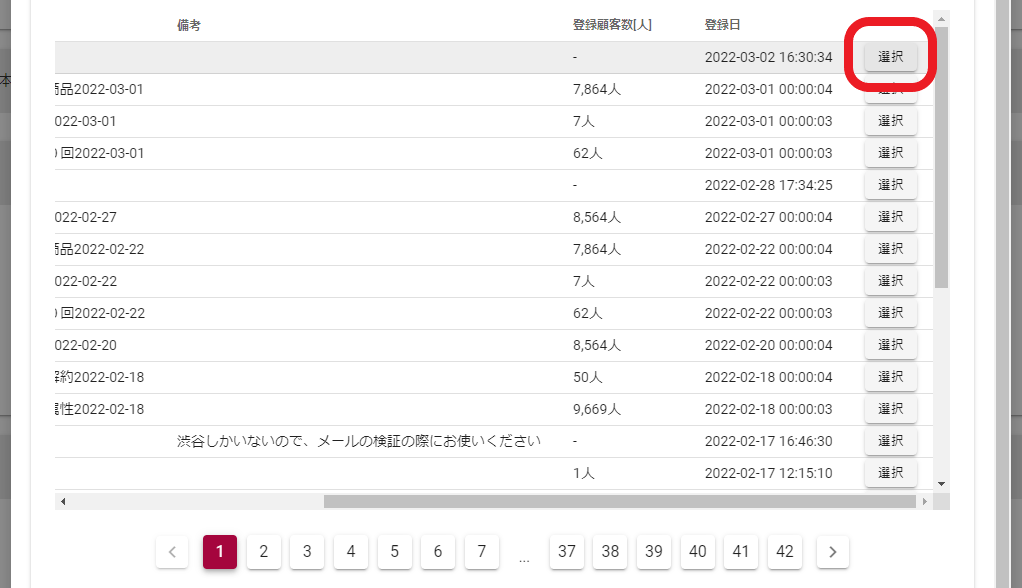Choose 選択 on 9,669人 row
Image resolution: width=1022 pixels, height=588 pixels.
click(x=890, y=409)
